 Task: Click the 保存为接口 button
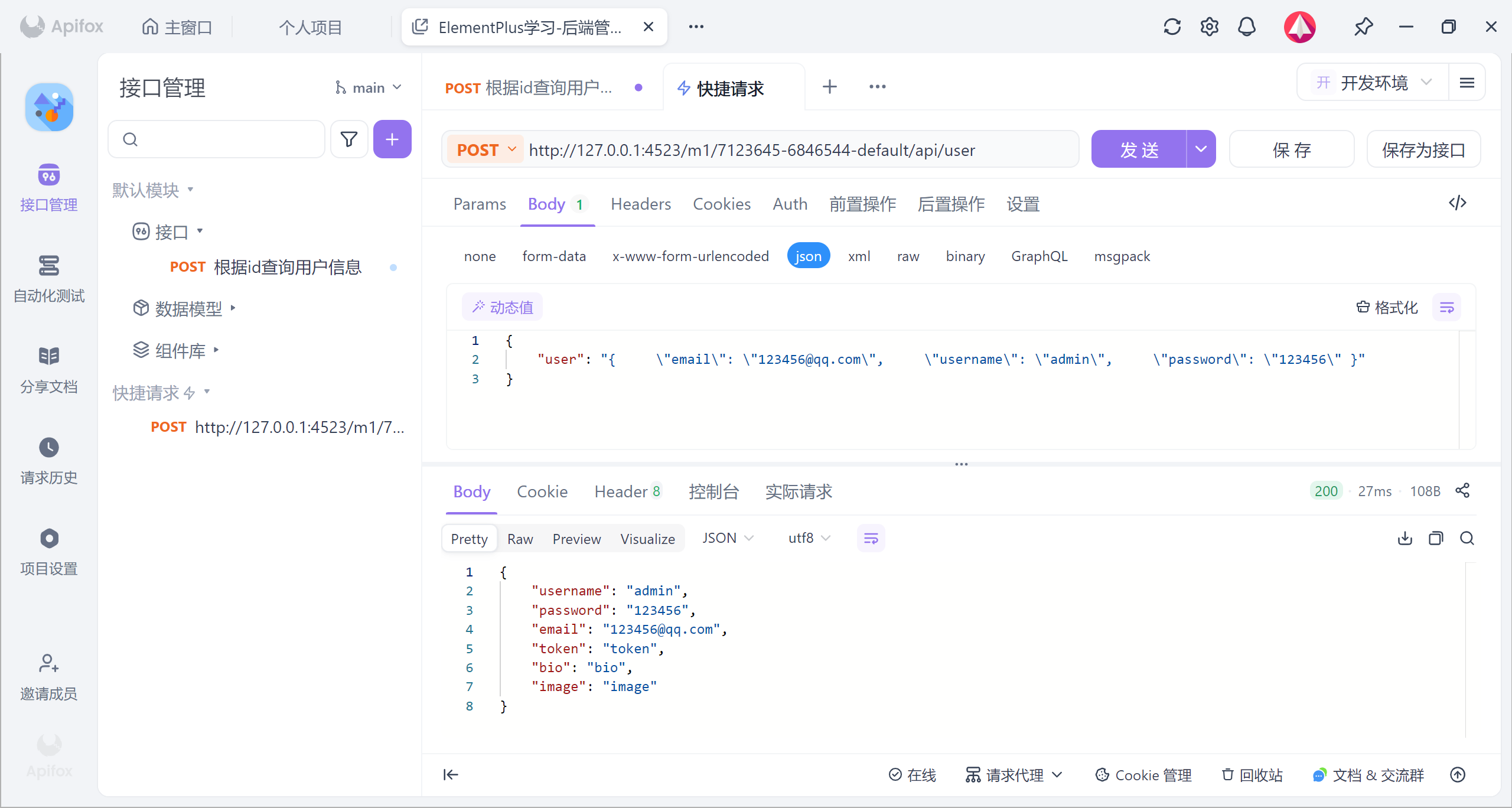1423,150
